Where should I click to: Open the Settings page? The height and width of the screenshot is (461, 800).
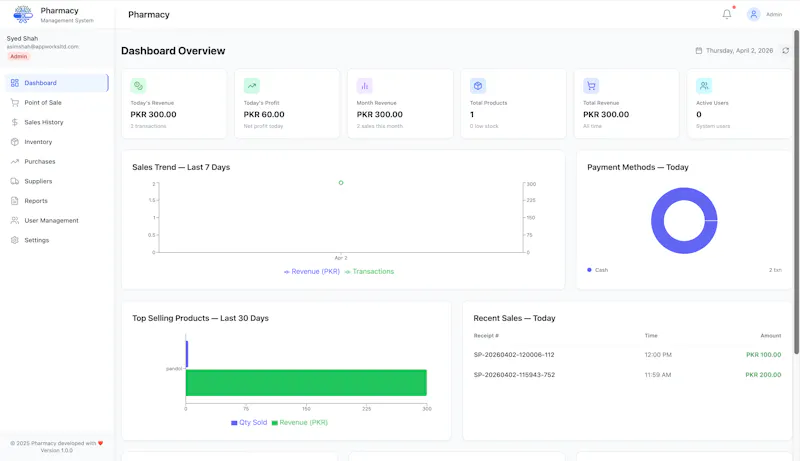pos(57,240)
